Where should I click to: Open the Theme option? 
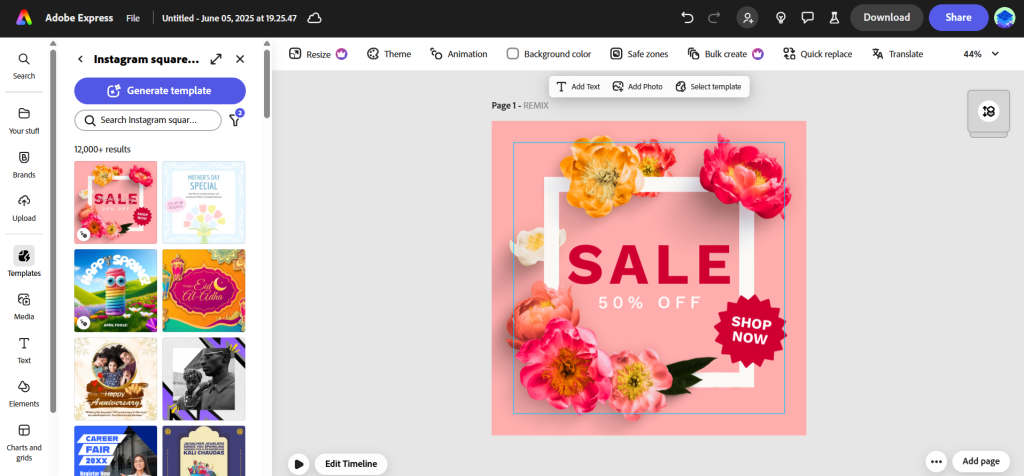(389, 54)
